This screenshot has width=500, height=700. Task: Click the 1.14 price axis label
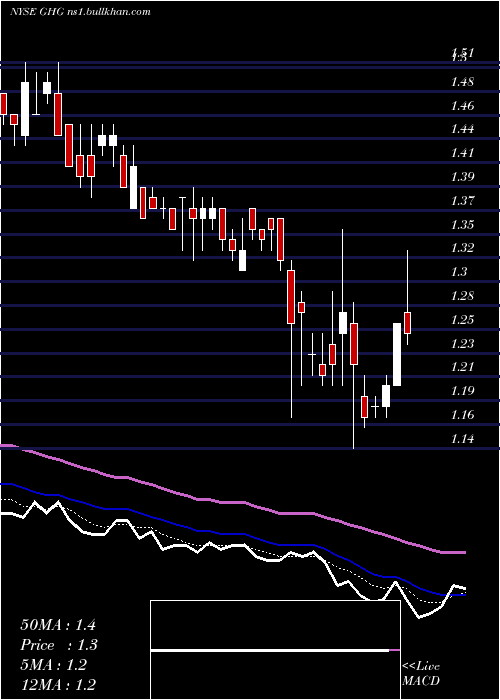click(462, 439)
